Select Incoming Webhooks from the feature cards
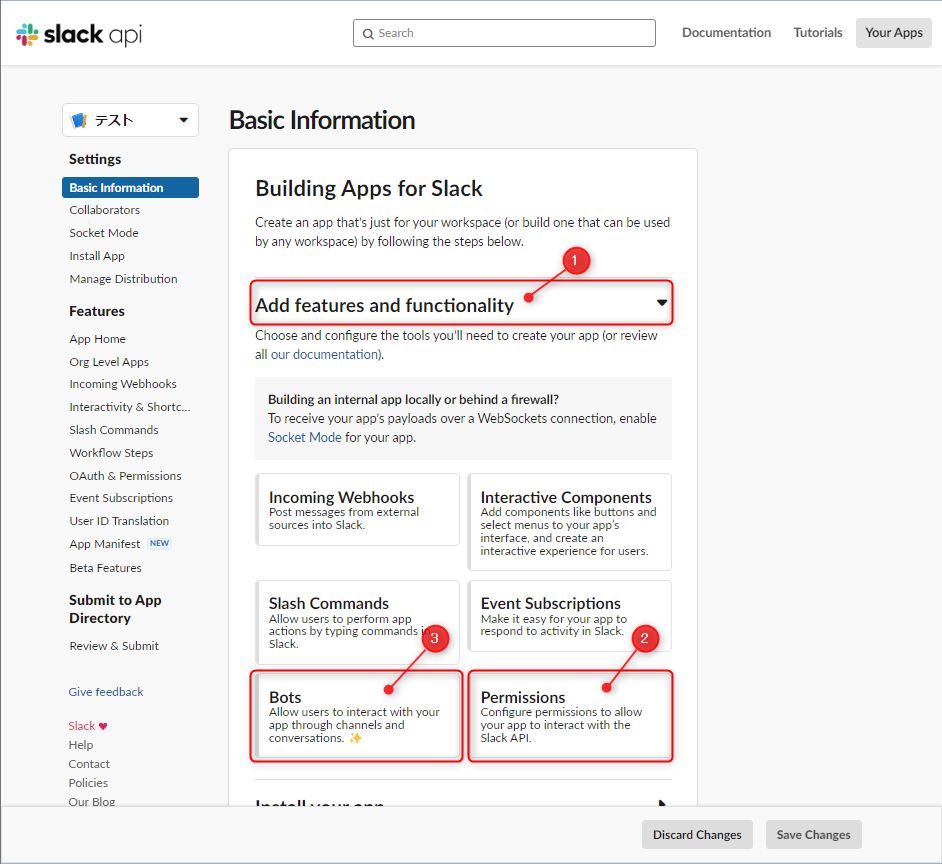Screen dimensions: 942x864 (356, 509)
